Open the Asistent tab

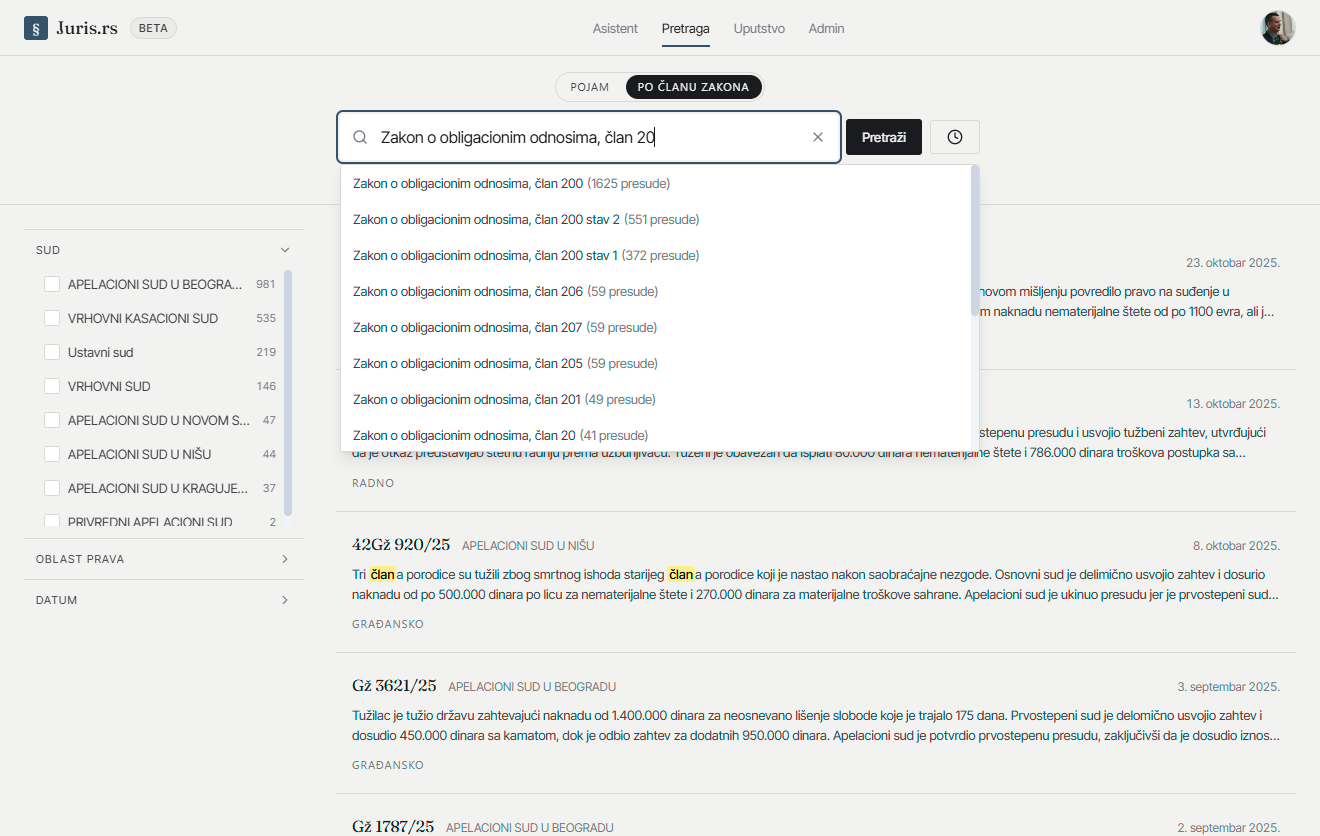click(x=615, y=28)
